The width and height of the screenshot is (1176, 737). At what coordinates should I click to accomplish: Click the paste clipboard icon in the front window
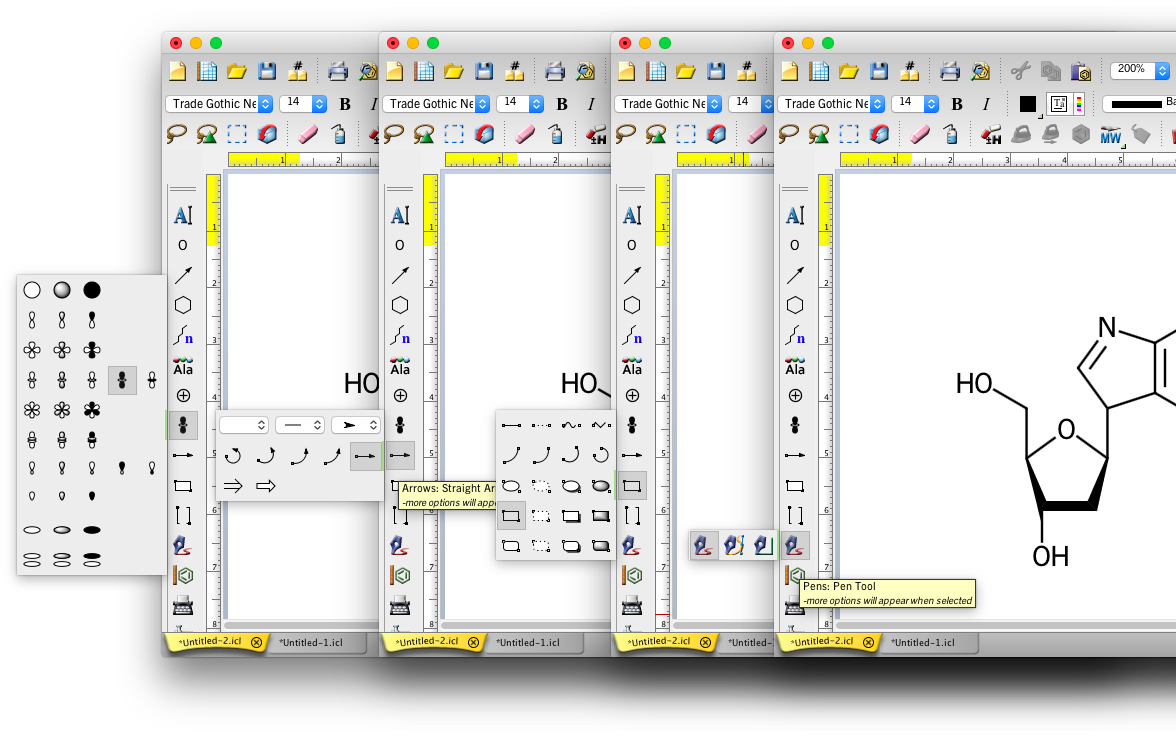tap(1081, 71)
